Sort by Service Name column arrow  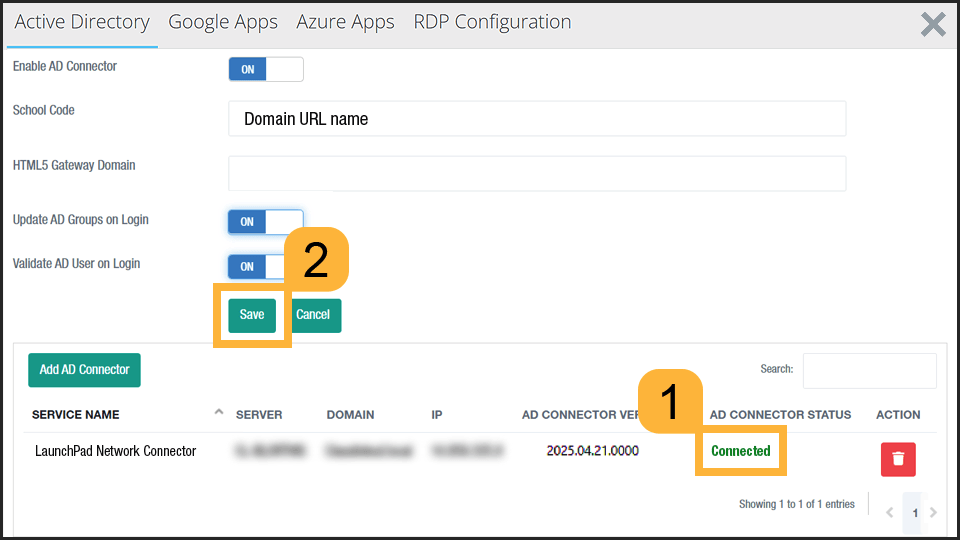(219, 413)
